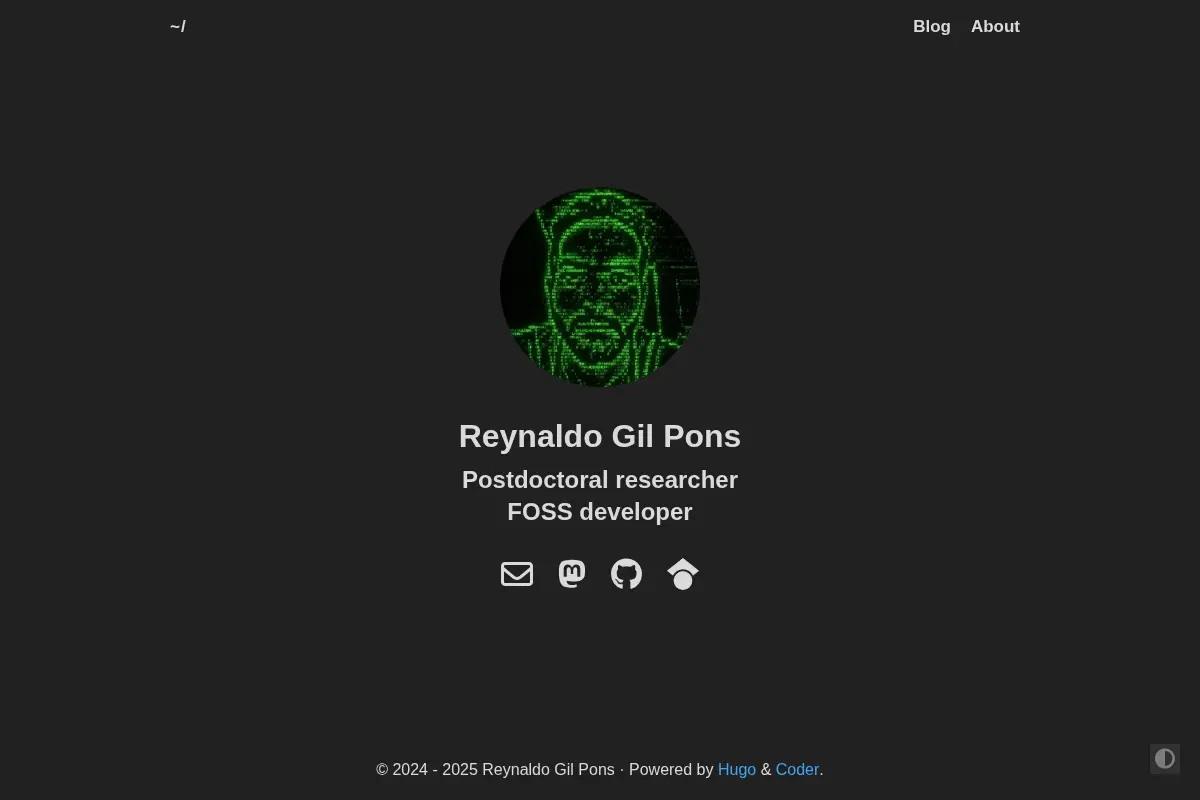The width and height of the screenshot is (1200, 800).
Task: Click the ~/ home link
Action: (x=178, y=27)
